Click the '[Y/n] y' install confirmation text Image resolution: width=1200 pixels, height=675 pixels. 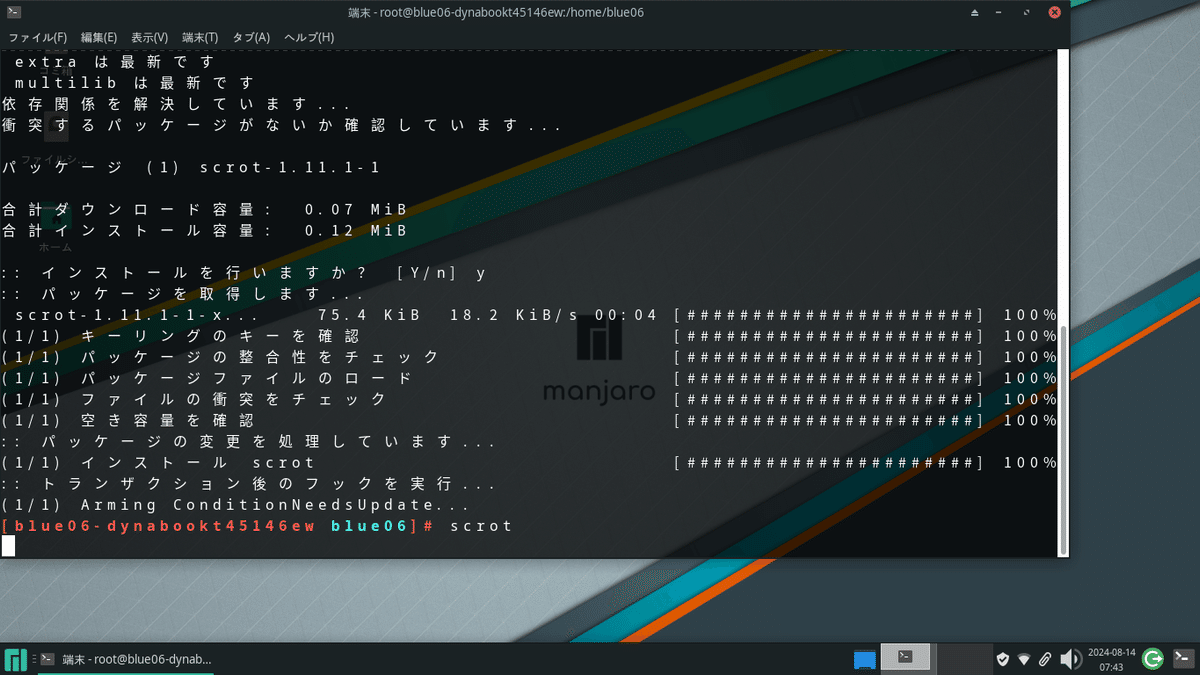click(x=441, y=272)
